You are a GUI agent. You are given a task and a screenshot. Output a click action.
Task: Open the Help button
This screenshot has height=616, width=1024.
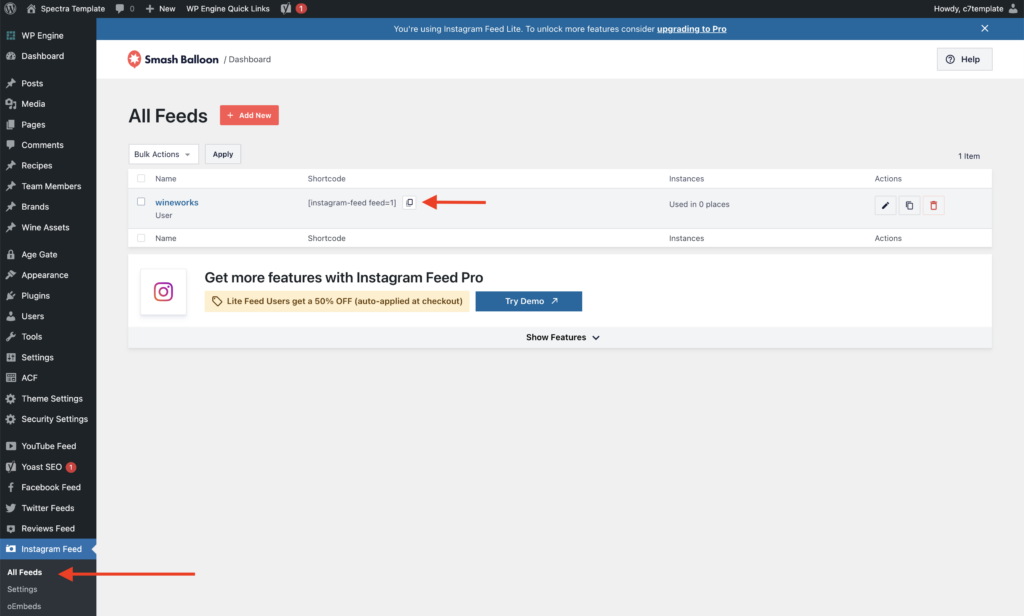pyautogui.click(x=964, y=59)
